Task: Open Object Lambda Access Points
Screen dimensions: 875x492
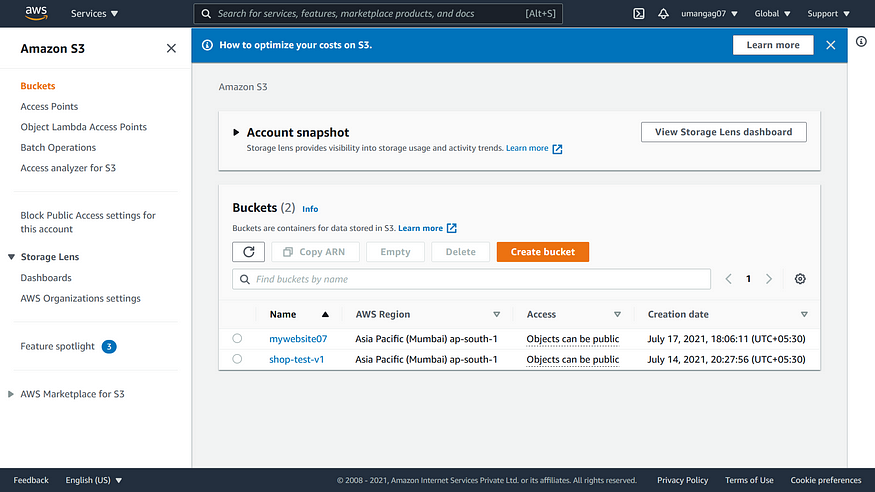Action: coord(84,127)
